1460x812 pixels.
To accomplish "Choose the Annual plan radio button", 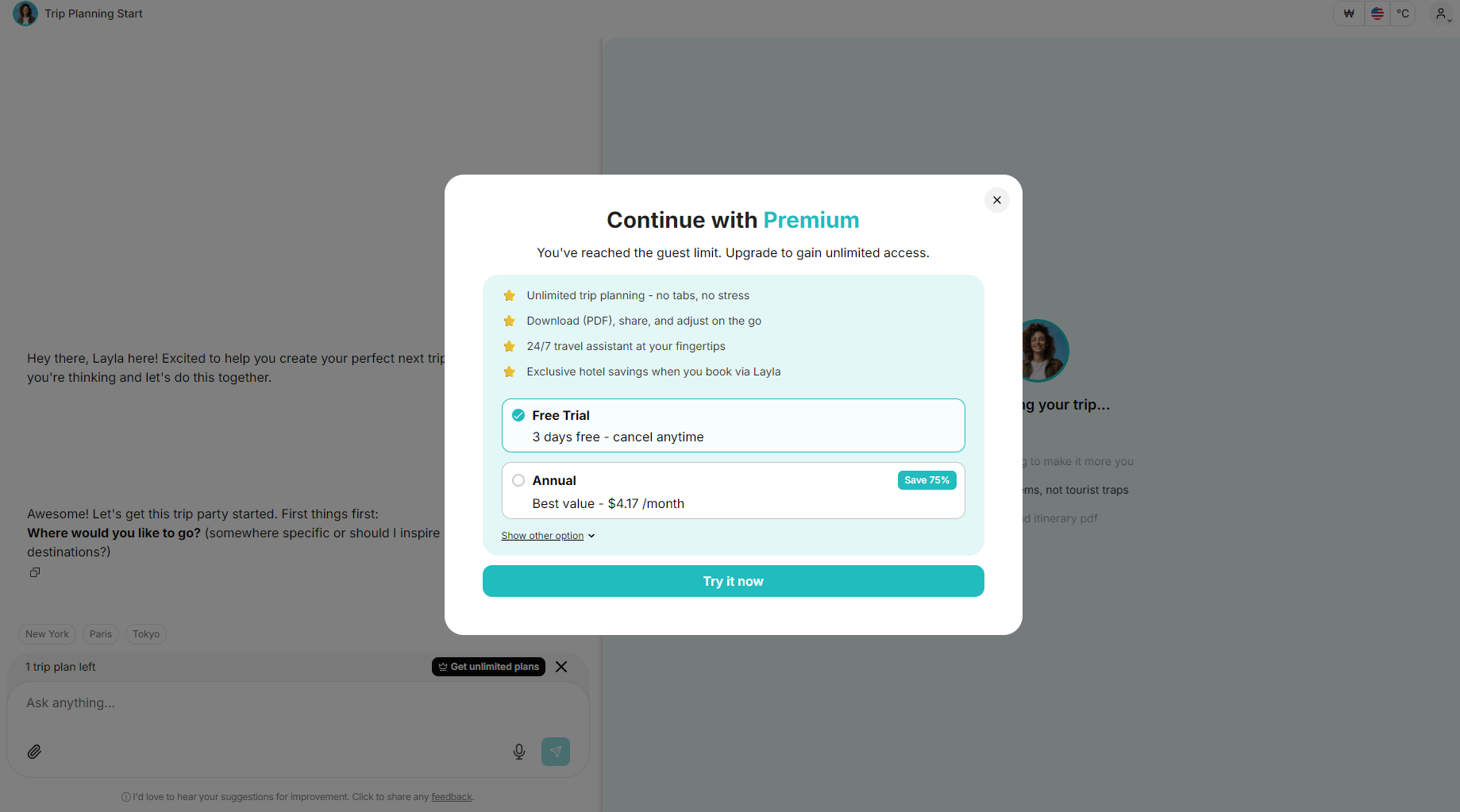I will [x=518, y=480].
